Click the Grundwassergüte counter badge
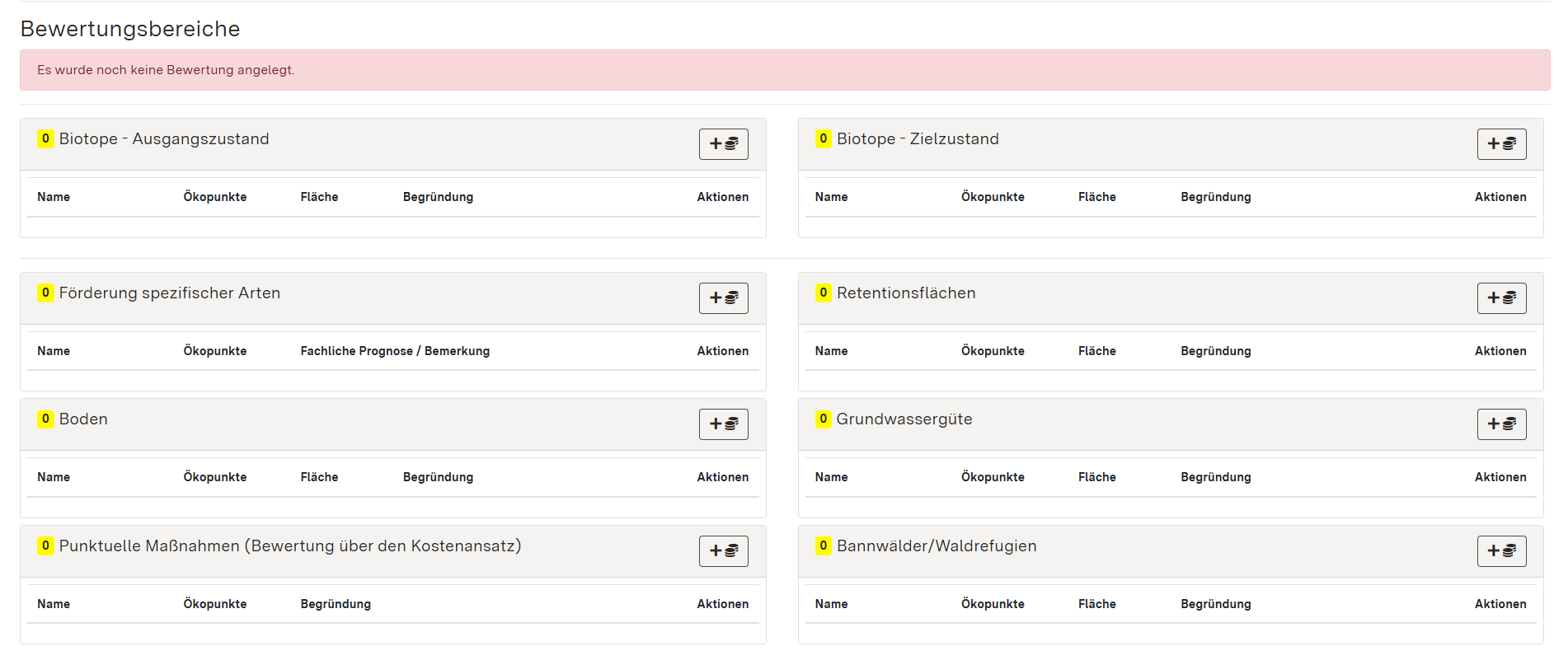1568x665 pixels. click(x=822, y=419)
